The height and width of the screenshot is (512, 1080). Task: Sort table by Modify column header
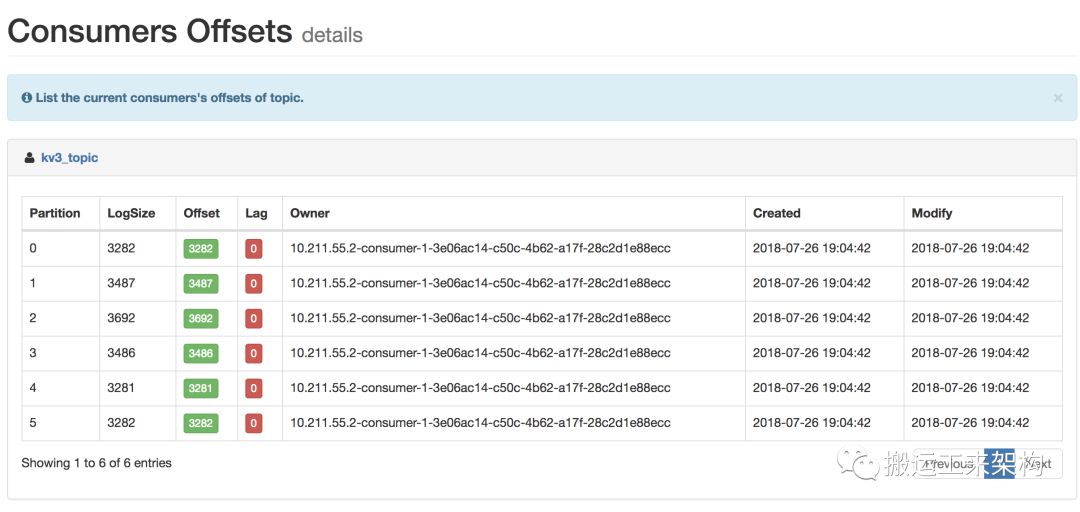(x=932, y=213)
